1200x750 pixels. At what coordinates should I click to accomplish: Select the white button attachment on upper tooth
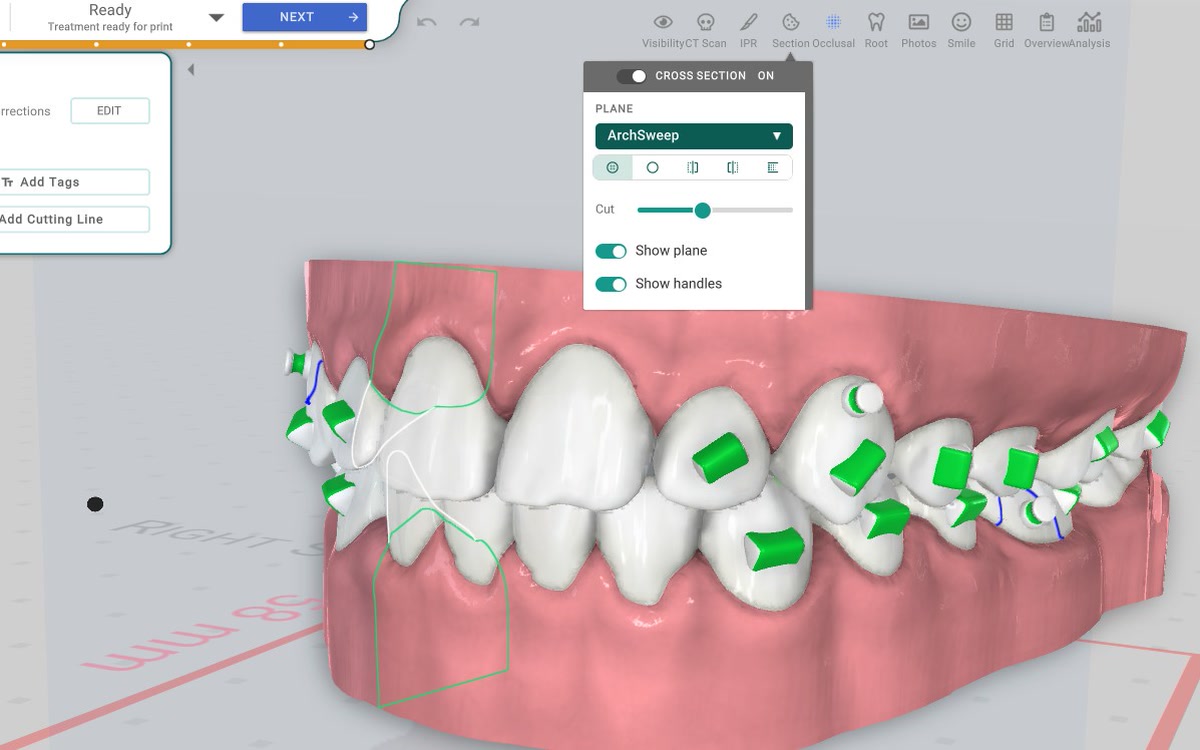pos(863,397)
